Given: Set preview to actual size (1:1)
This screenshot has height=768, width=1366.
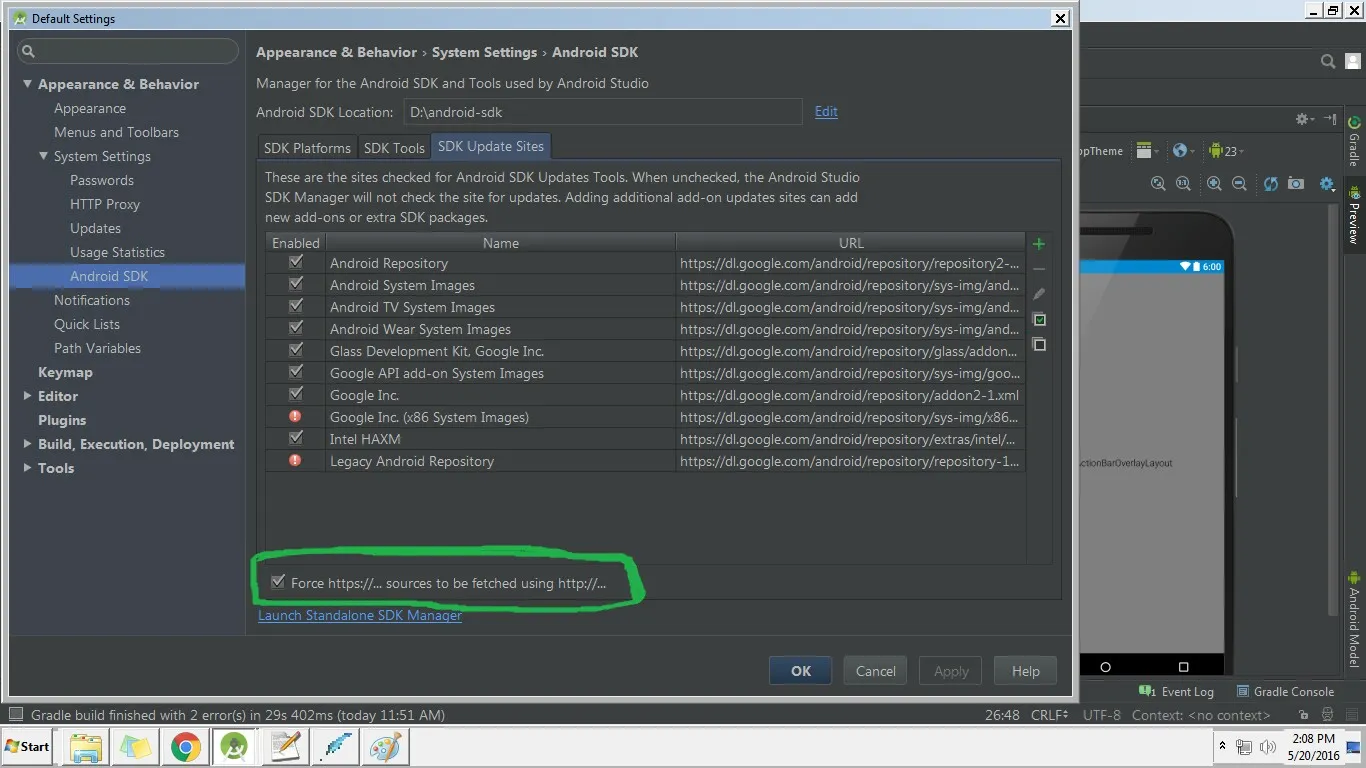Looking at the screenshot, I should click(x=1183, y=184).
